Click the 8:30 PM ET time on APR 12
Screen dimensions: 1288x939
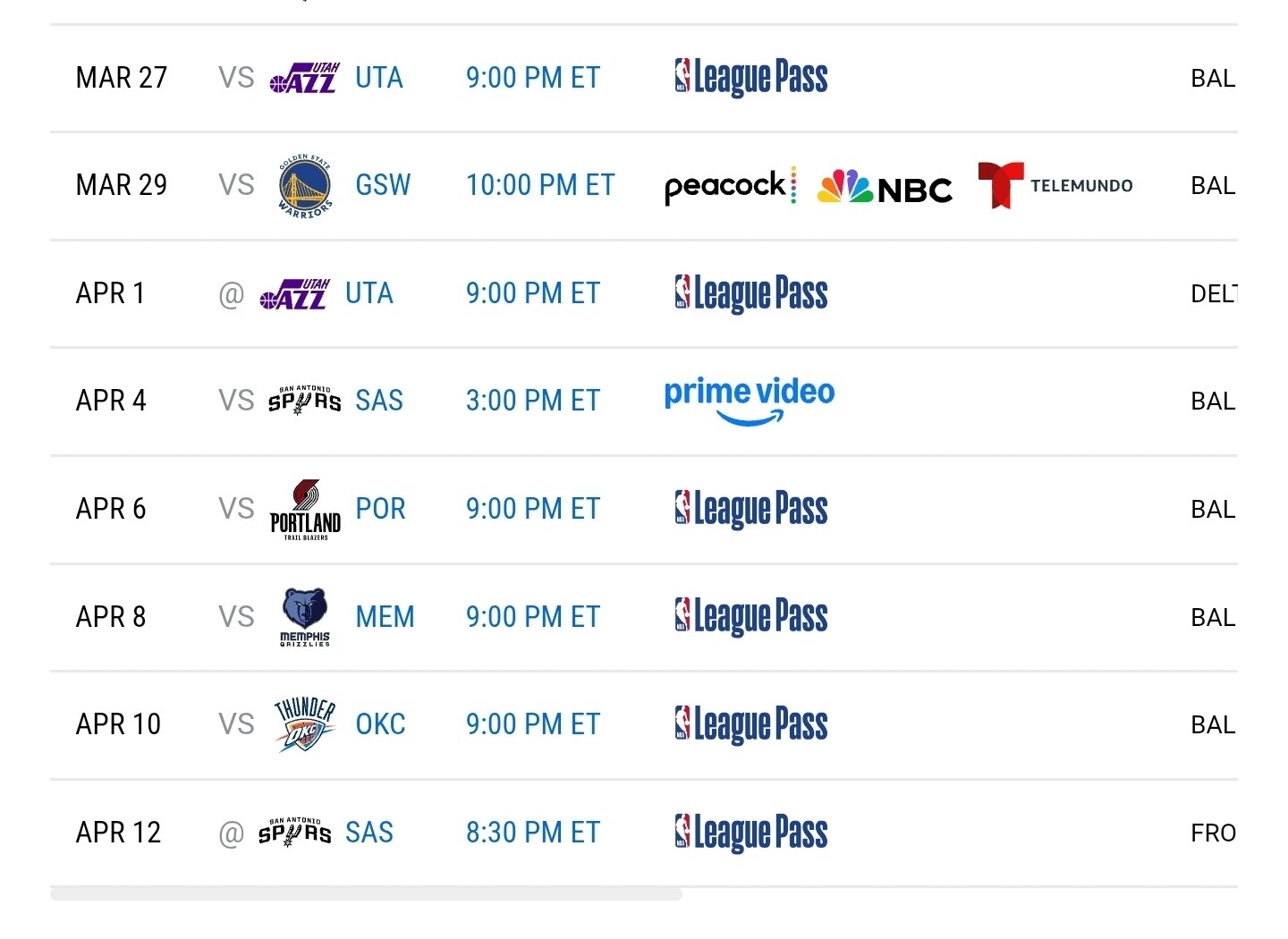click(x=533, y=833)
